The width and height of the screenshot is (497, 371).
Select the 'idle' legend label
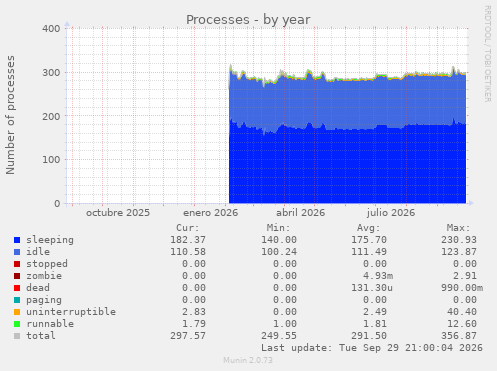(38, 252)
